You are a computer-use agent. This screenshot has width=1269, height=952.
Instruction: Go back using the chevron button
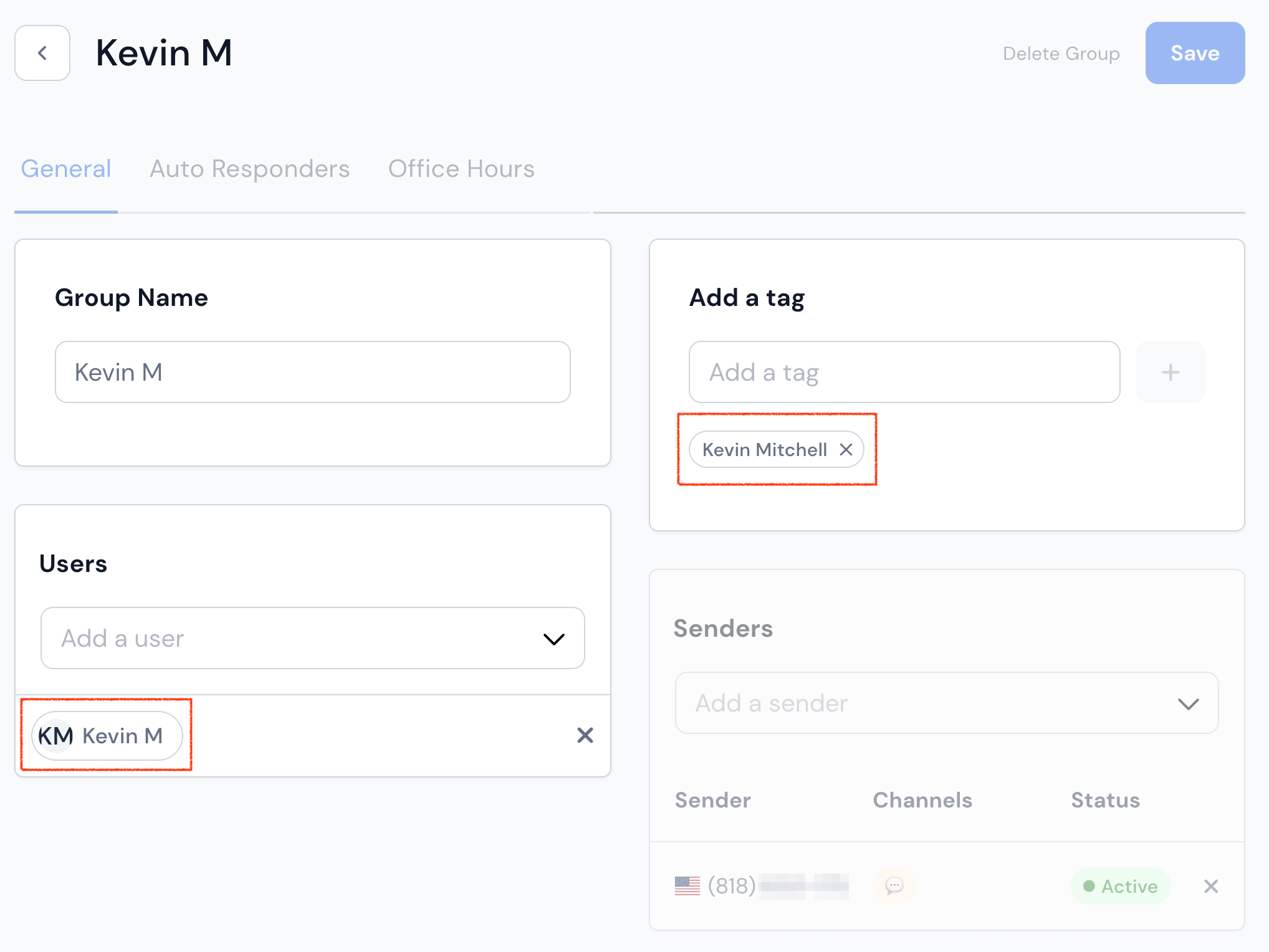tap(42, 53)
